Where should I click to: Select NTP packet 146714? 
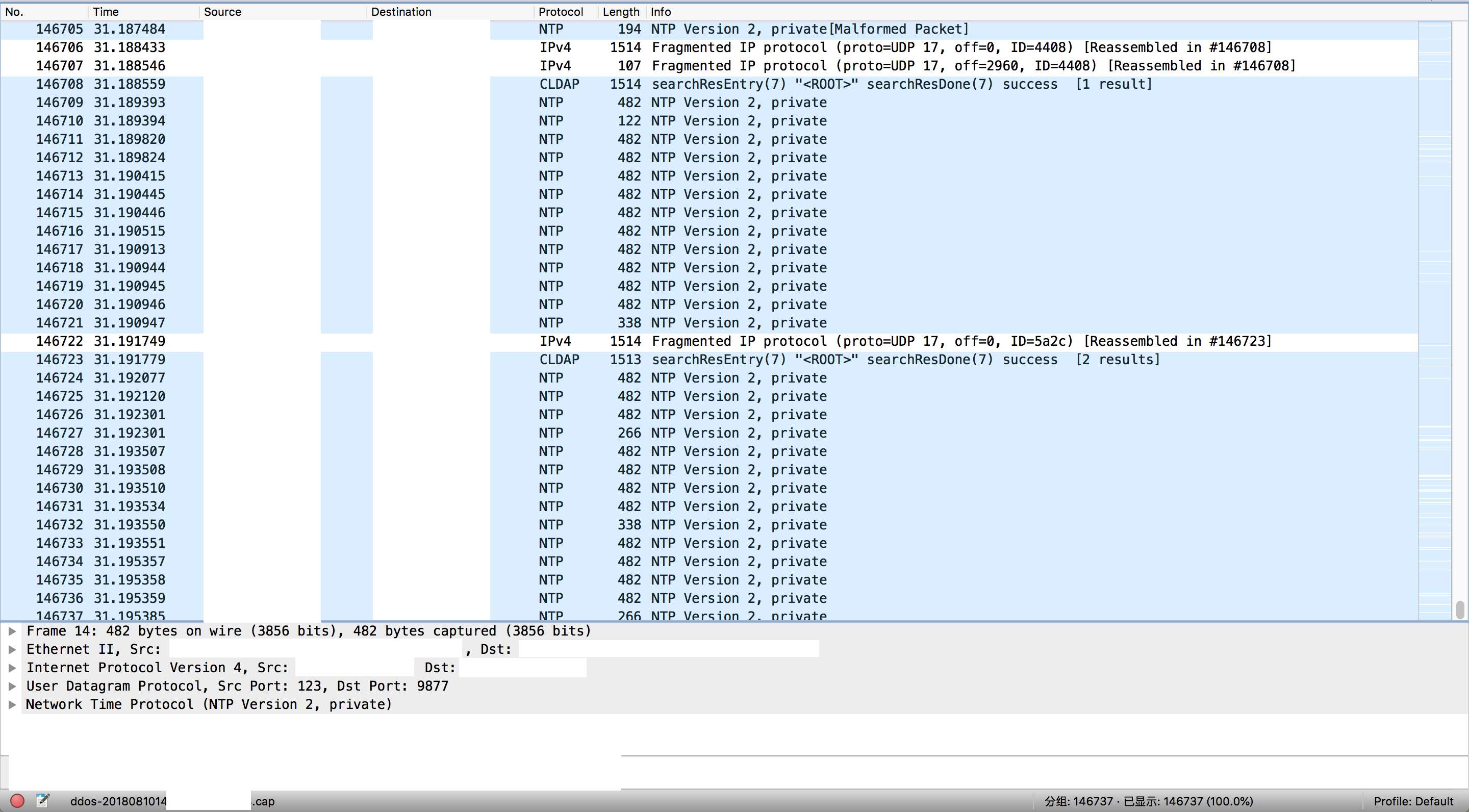click(x=709, y=194)
